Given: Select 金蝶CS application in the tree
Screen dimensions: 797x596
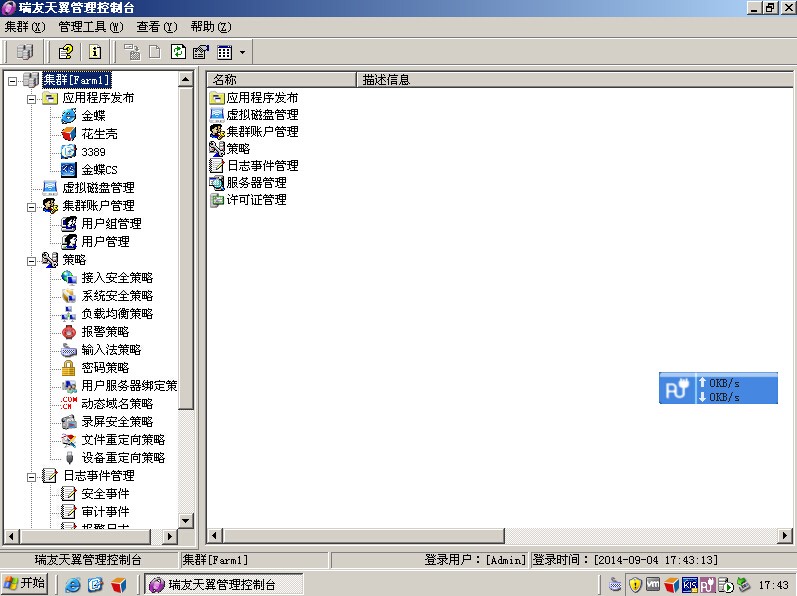Looking at the screenshot, I should tap(99, 170).
